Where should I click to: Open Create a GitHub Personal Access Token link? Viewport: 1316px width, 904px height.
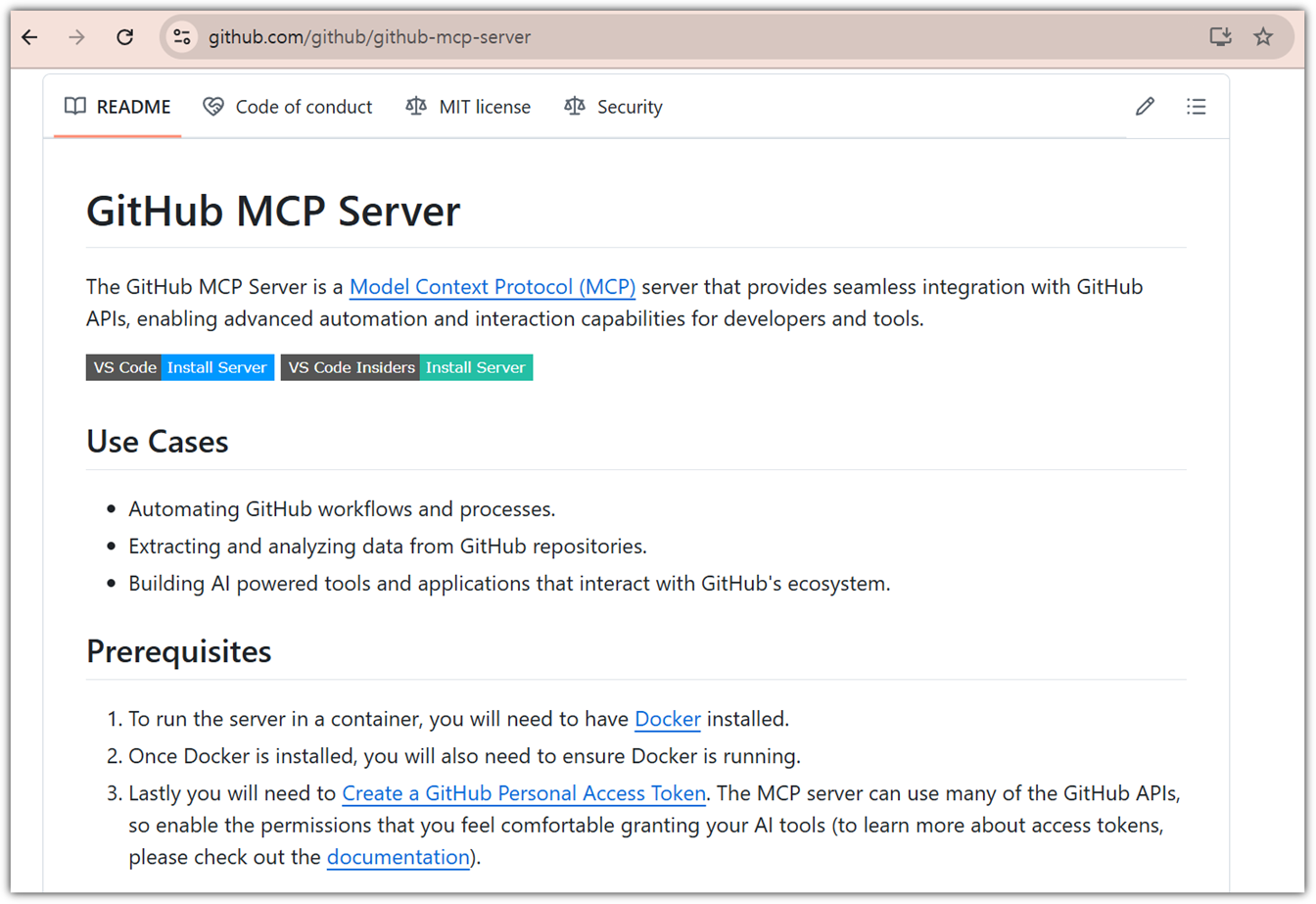pos(524,793)
